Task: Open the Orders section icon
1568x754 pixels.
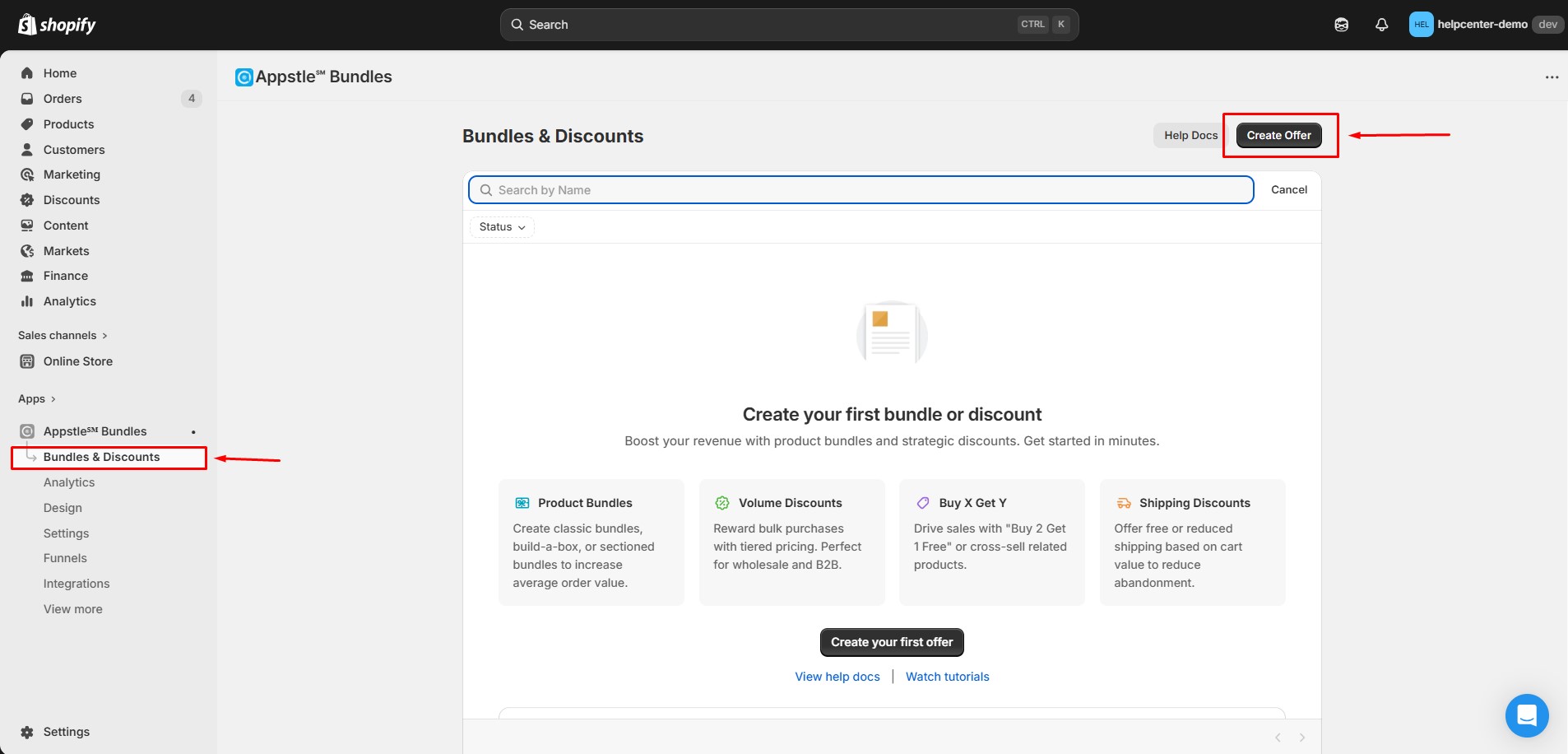Action: (x=27, y=98)
